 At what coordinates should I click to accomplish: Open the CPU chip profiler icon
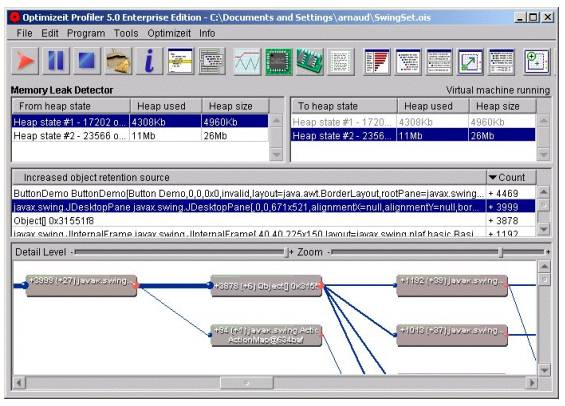coord(279,62)
